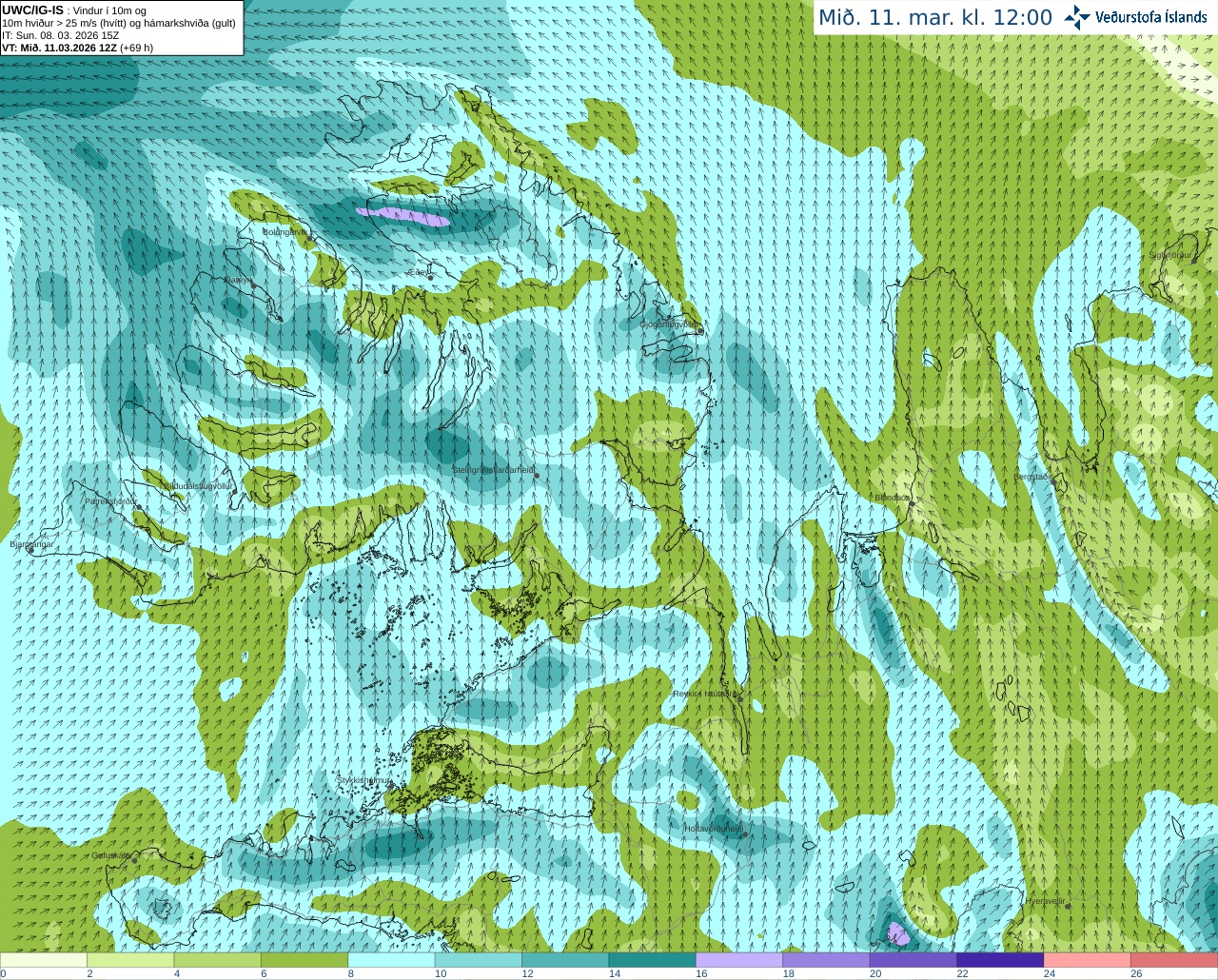Click the Reykir í Hrútafirði label
This screenshot has height=980, width=1218.
click(x=705, y=694)
